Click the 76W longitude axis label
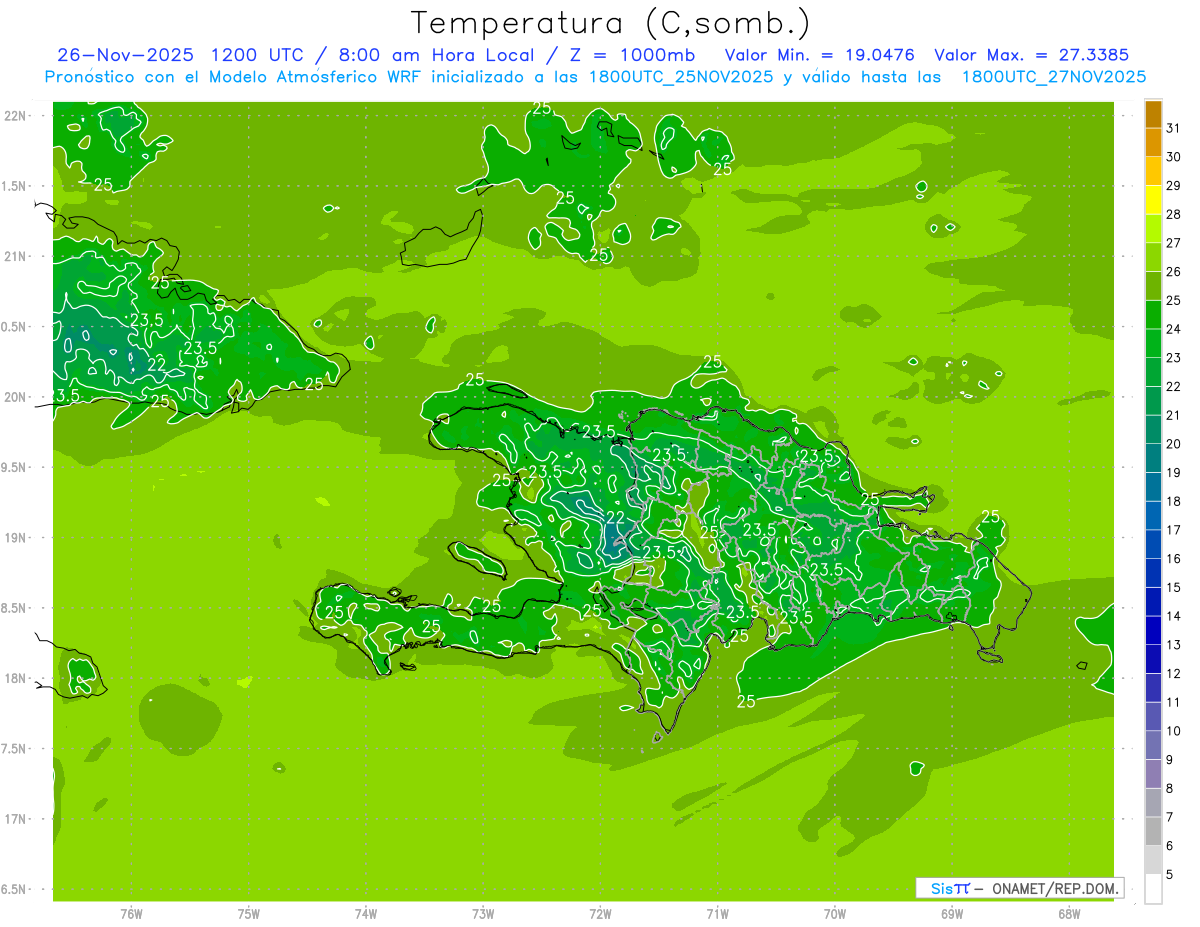The image size is (1200, 927). tap(131, 913)
